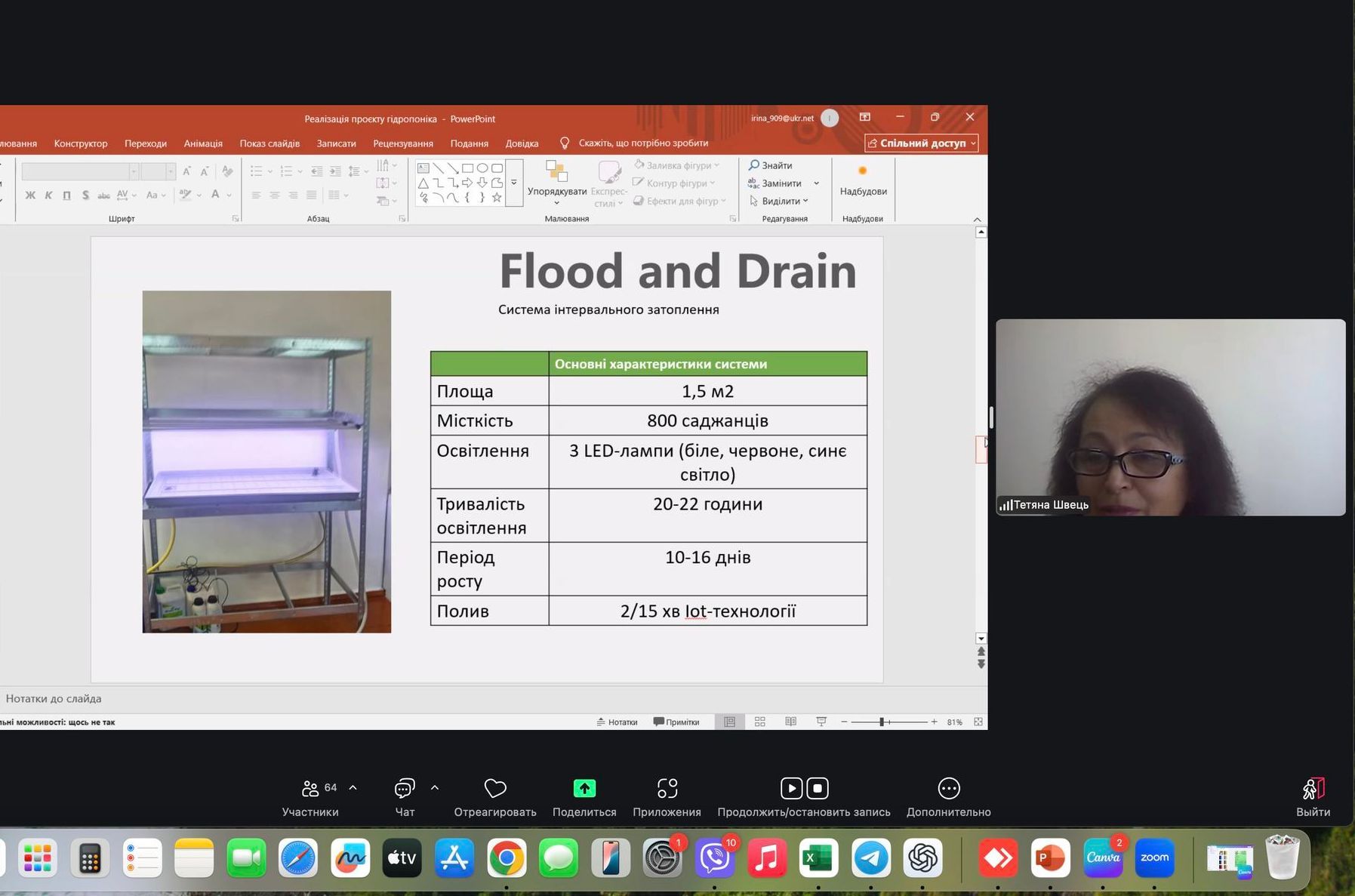The image size is (1355, 896).
Task: Click Знайти in the Редагування group
Action: click(770, 165)
